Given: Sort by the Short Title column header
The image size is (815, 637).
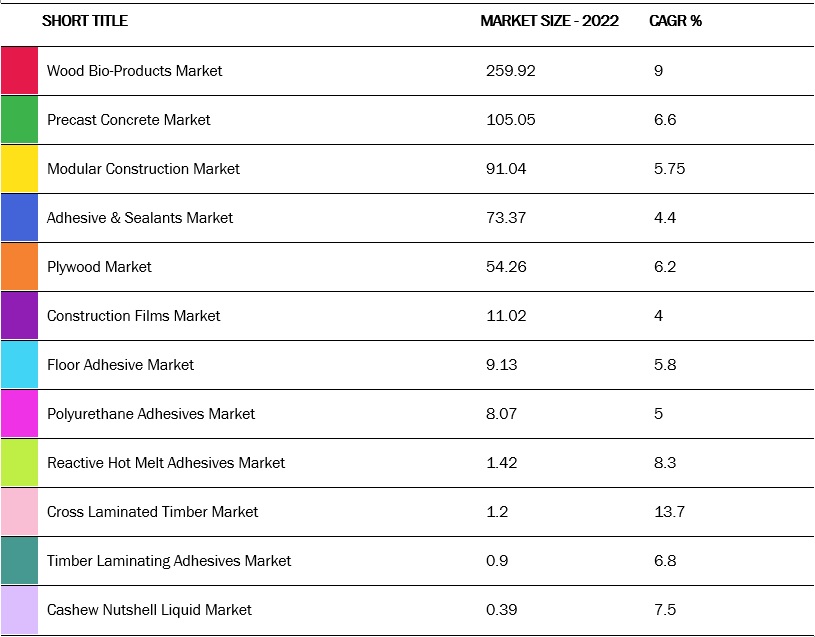Looking at the screenshot, I should [85, 21].
